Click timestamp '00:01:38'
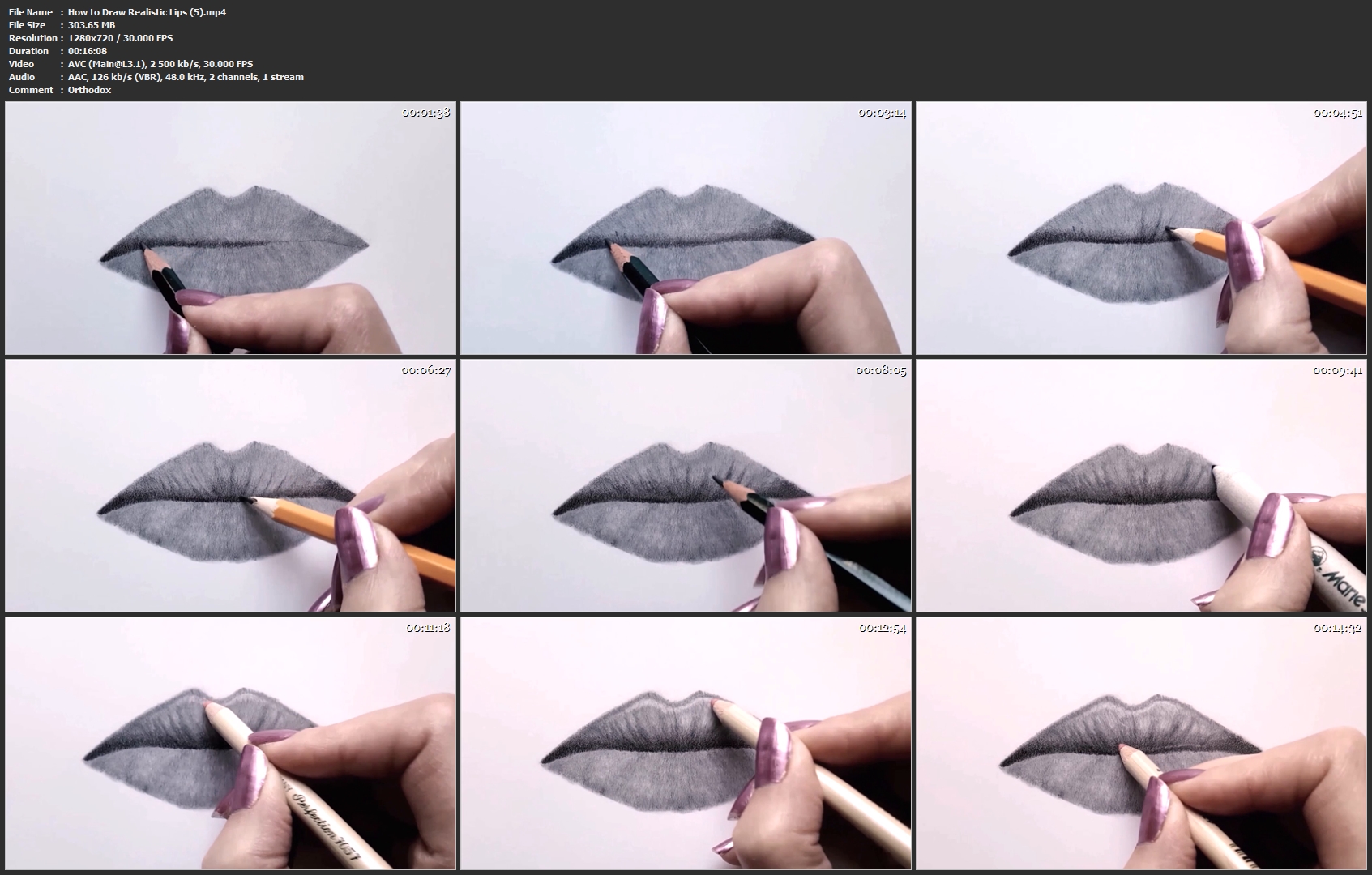Image resolution: width=1372 pixels, height=875 pixels. click(426, 113)
